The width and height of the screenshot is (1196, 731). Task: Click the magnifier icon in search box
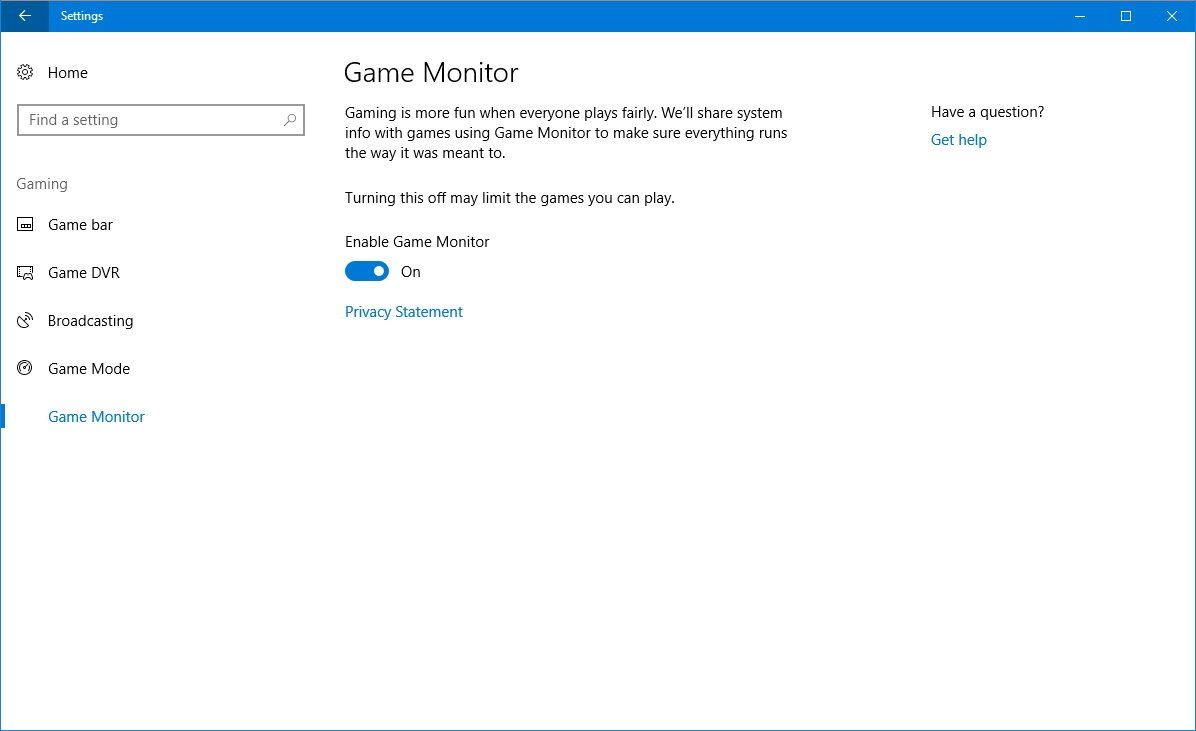[289, 120]
